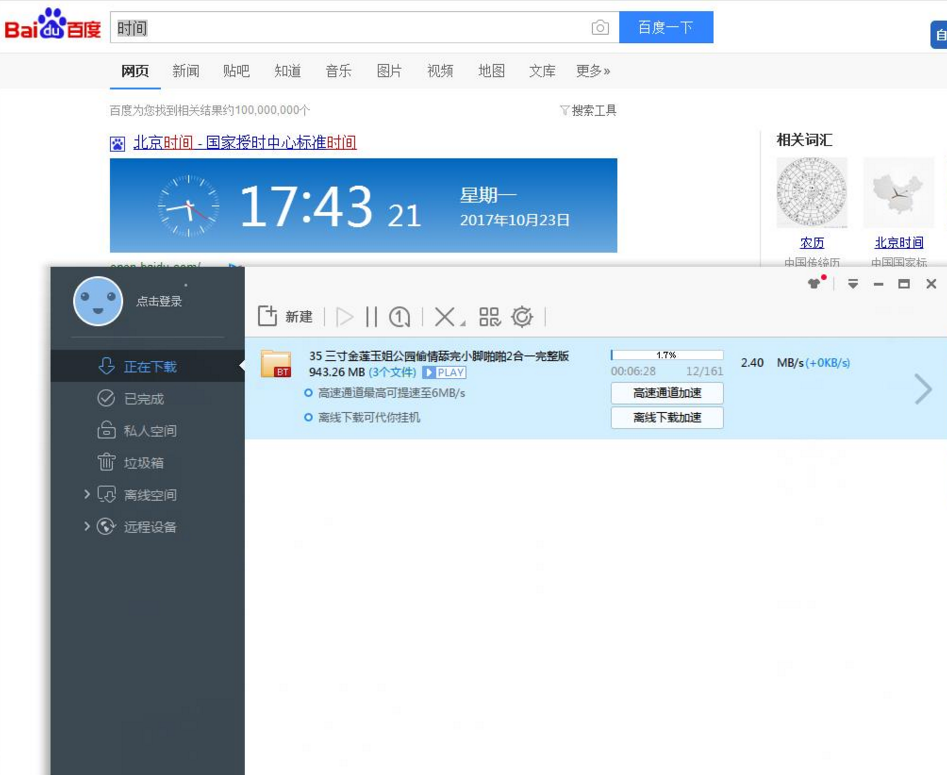Open the QR code grid icon
This screenshot has width=947, height=775.
tap(489, 317)
